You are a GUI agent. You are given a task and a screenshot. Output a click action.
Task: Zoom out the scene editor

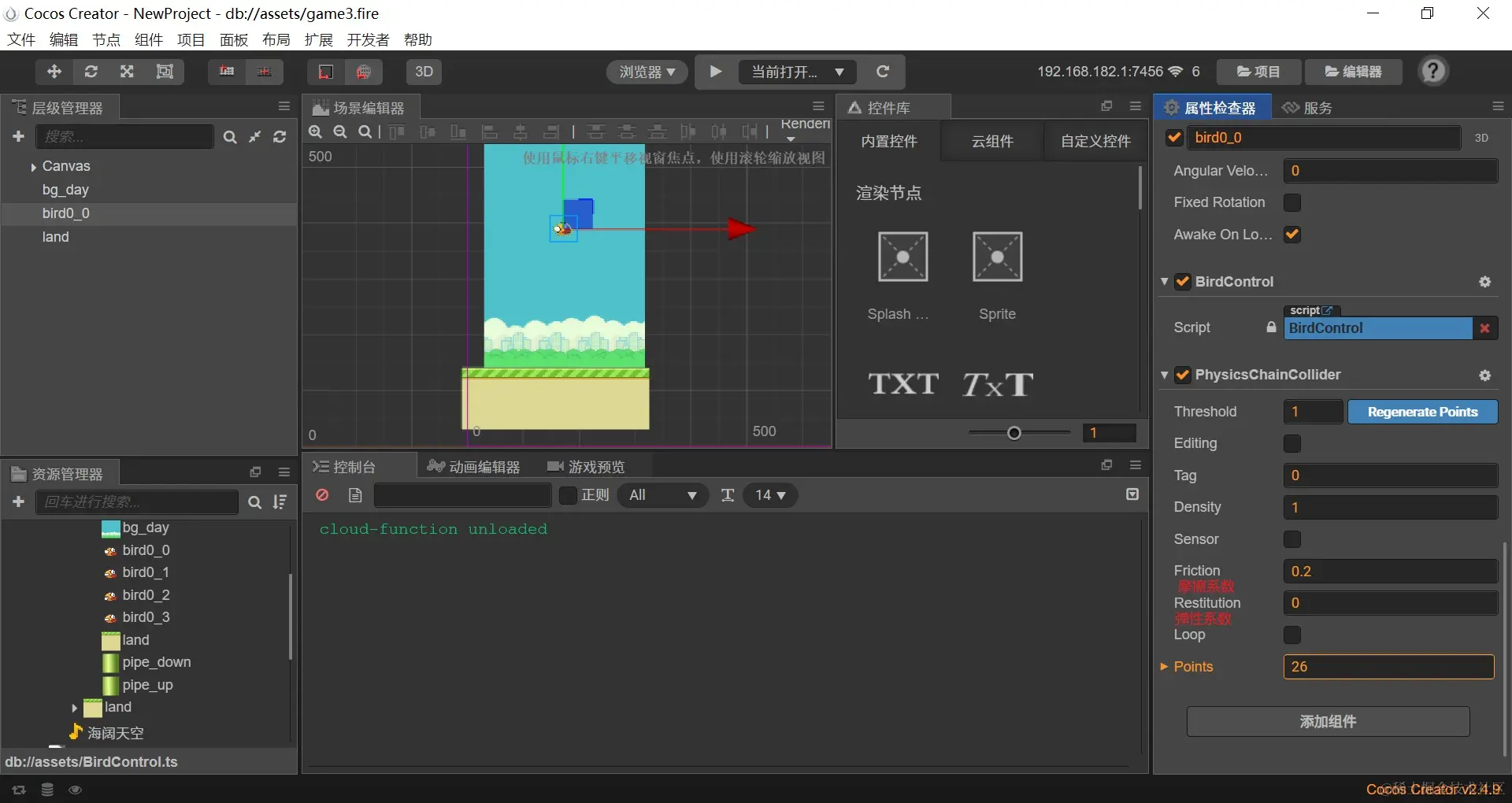(340, 131)
